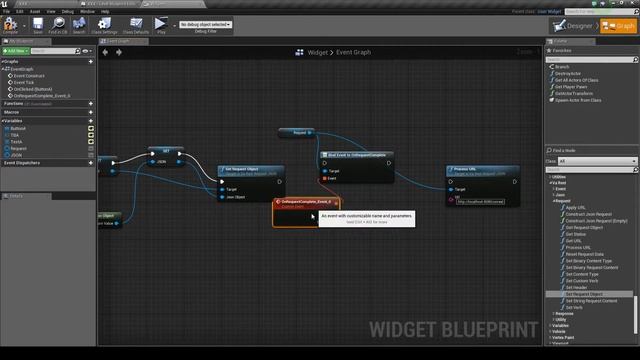The image size is (640, 360).
Task: Click the Request variable getter node
Action: coord(296,133)
